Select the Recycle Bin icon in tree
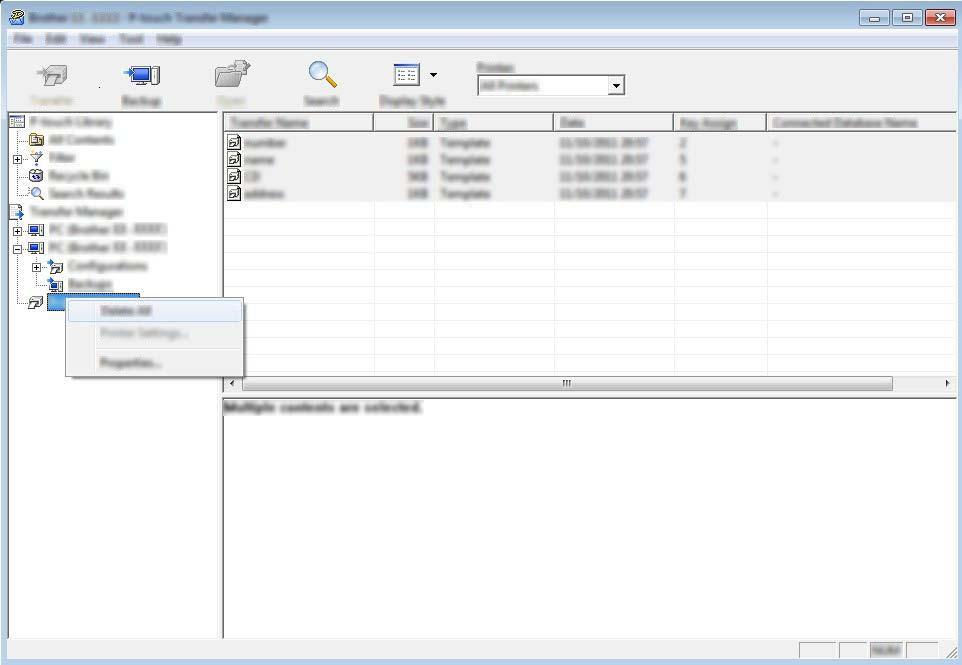Viewport: 962px width, 665px height. (x=36, y=176)
